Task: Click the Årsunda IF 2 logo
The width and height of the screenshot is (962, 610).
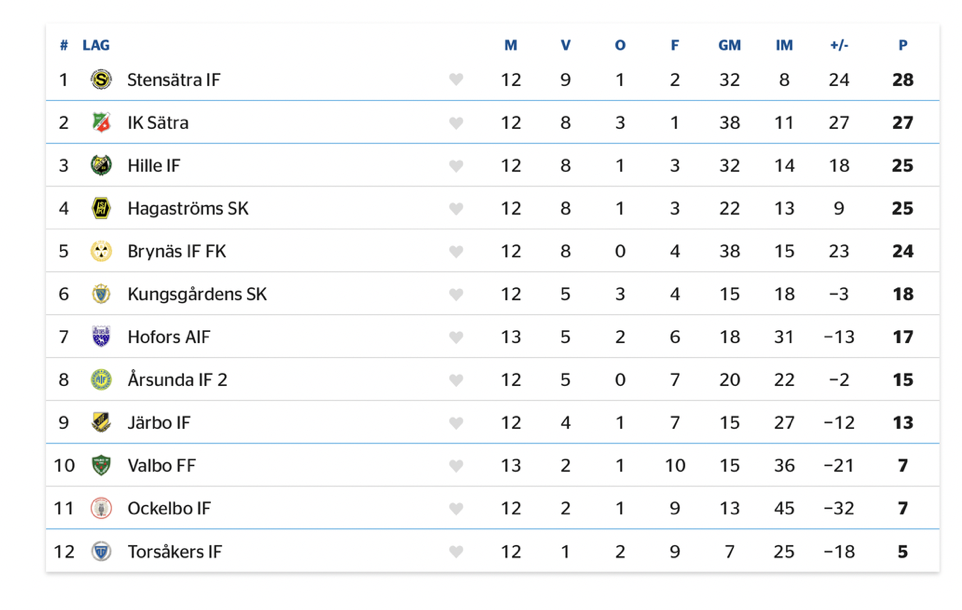Action: click(101, 380)
